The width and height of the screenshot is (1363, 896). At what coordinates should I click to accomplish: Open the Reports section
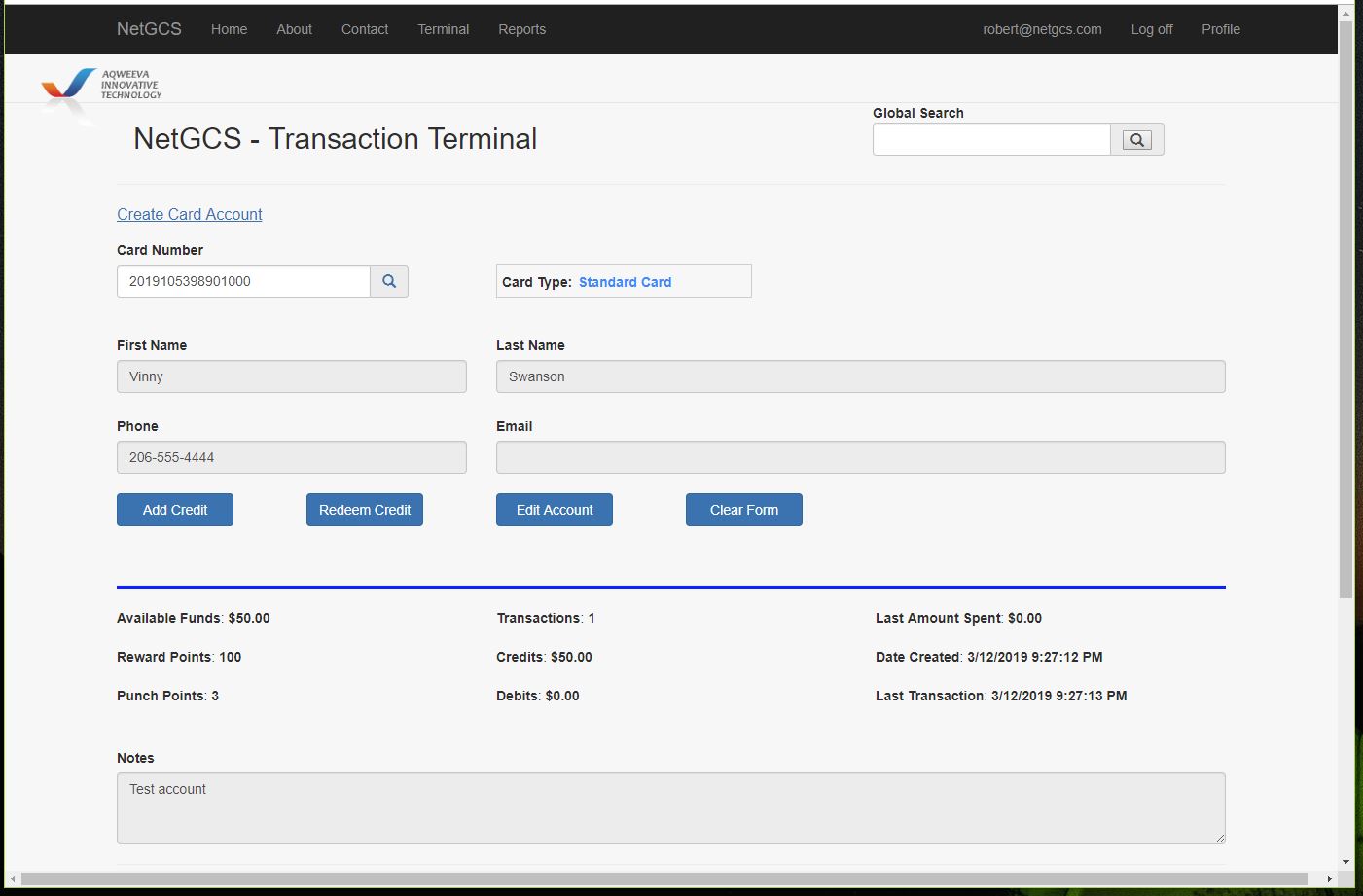[521, 29]
